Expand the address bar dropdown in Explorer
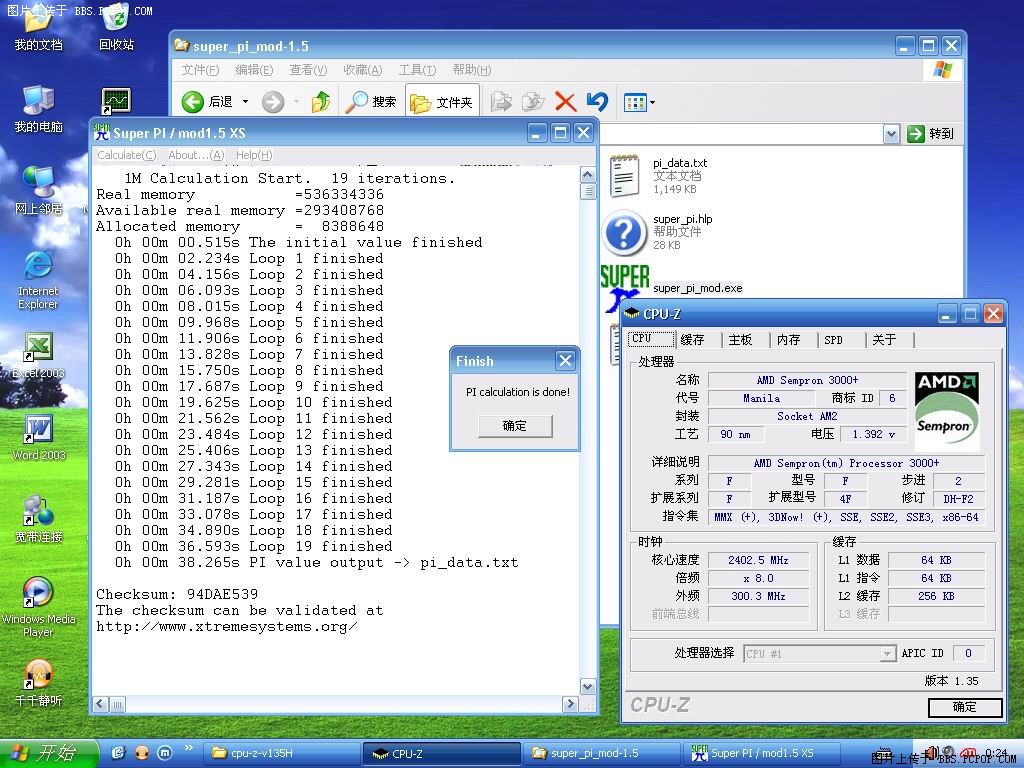This screenshot has height=768, width=1024. (x=891, y=134)
